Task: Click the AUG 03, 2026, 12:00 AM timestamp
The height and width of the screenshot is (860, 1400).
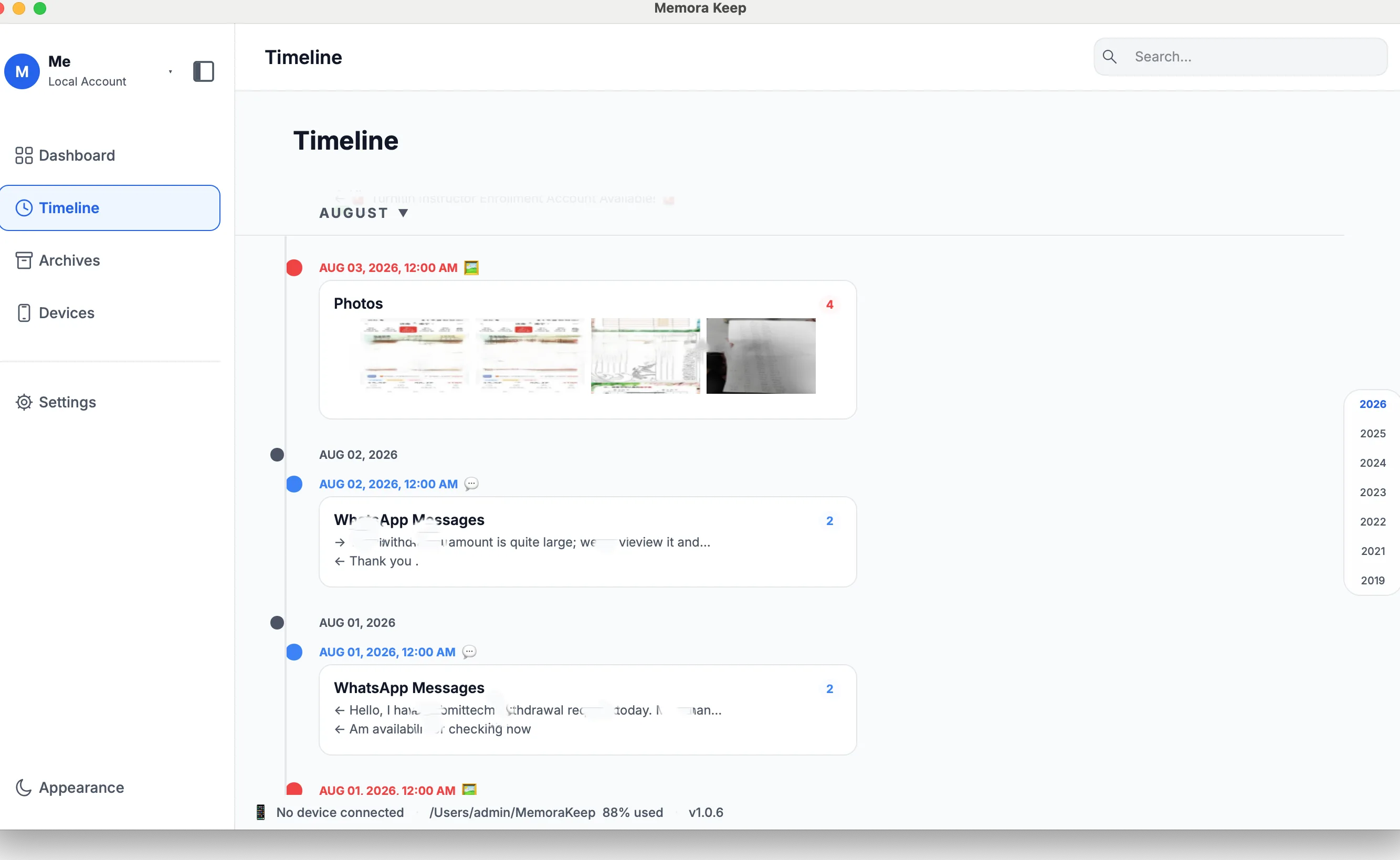Action: coord(388,267)
